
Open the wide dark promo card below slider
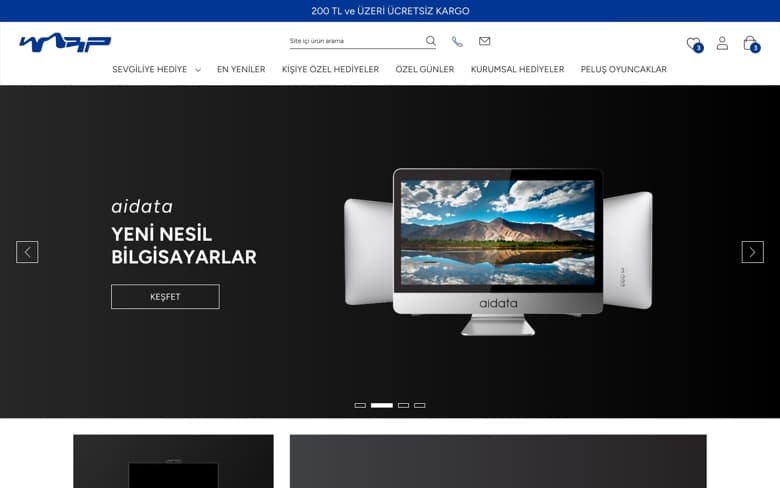498,461
